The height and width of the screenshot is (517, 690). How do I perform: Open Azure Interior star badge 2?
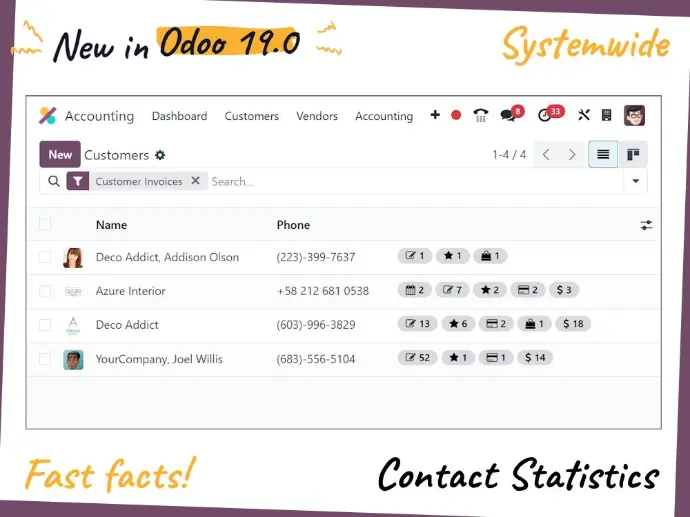pos(490,290)
